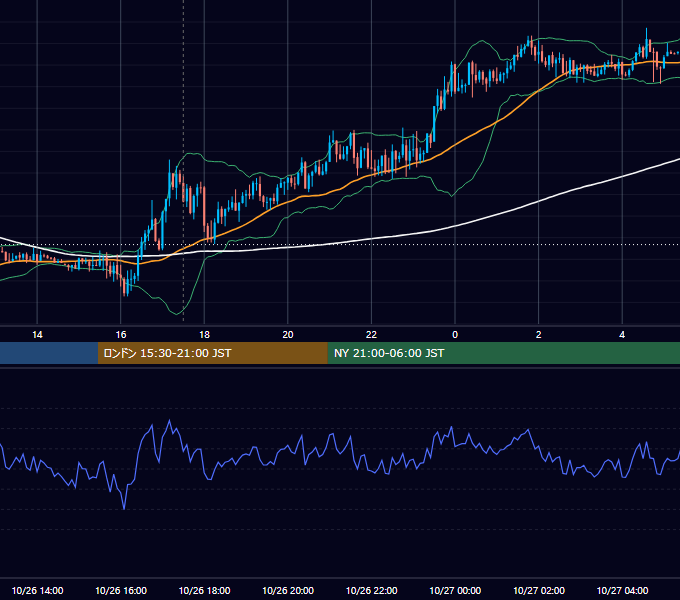Click the 10/26 18:00 date label
This screenshot has width=680, height=600.
(x=204, y=590)
